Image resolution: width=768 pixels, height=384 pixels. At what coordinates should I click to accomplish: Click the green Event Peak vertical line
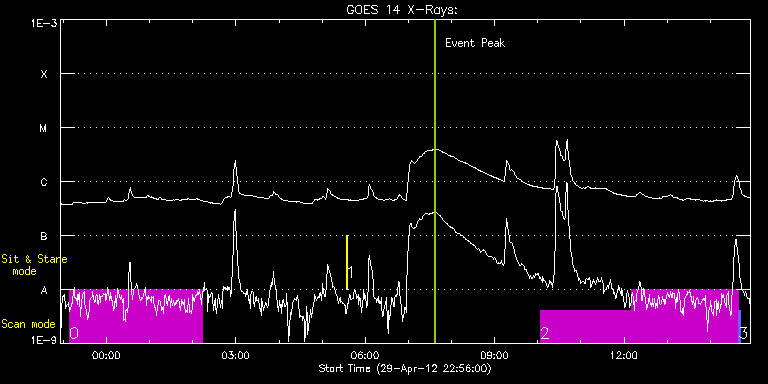coord(434,181)
